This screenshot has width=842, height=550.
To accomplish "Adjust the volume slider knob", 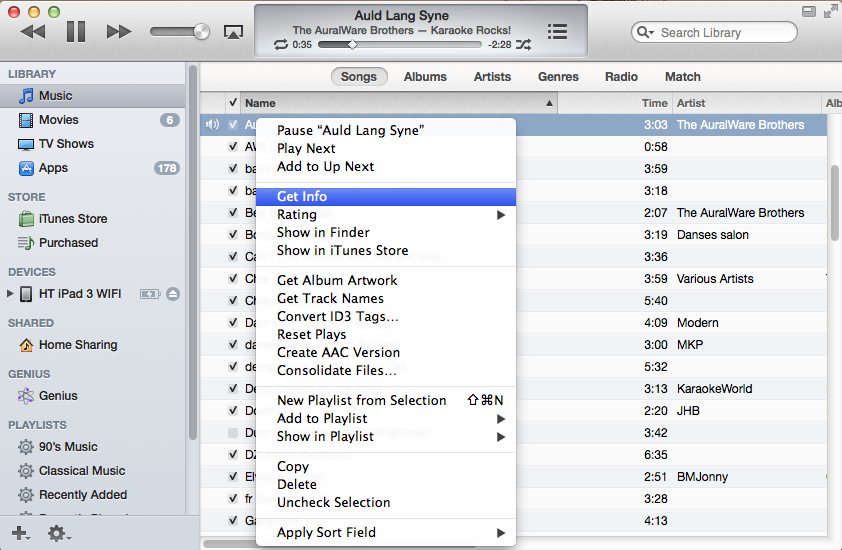I will (201, 32).
